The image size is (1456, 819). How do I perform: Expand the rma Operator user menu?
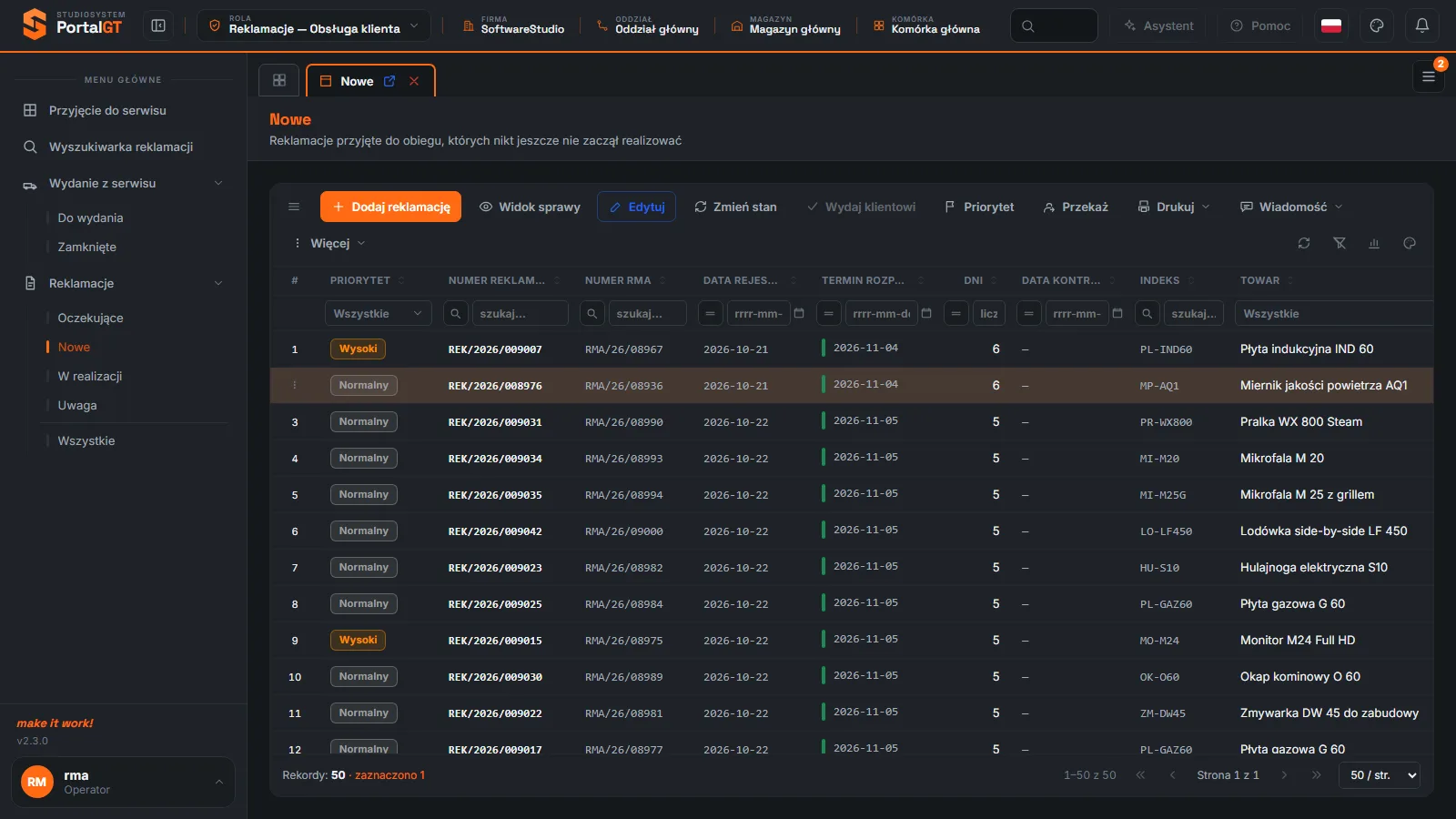coord(123,782)
